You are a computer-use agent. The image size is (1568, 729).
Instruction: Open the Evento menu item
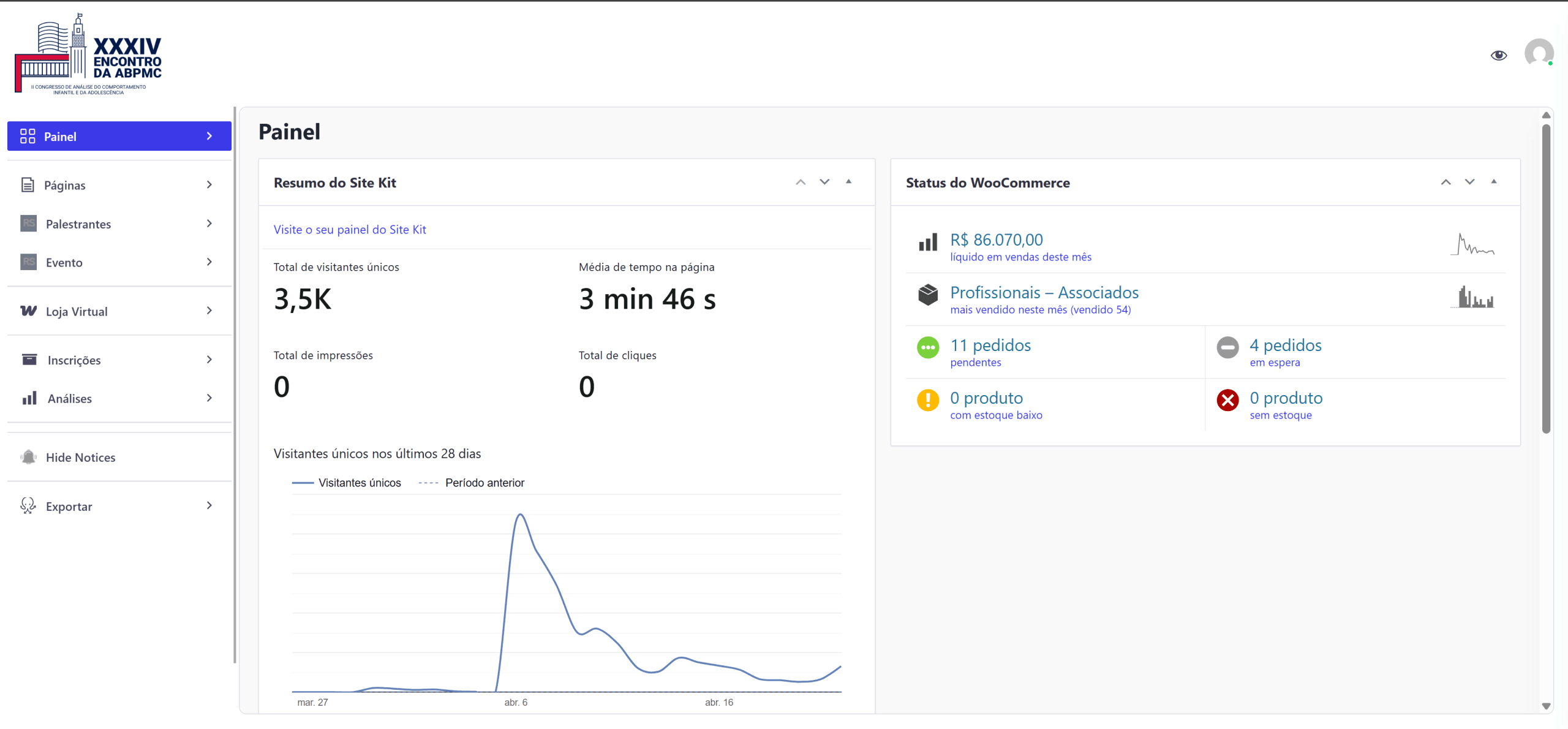64,262
